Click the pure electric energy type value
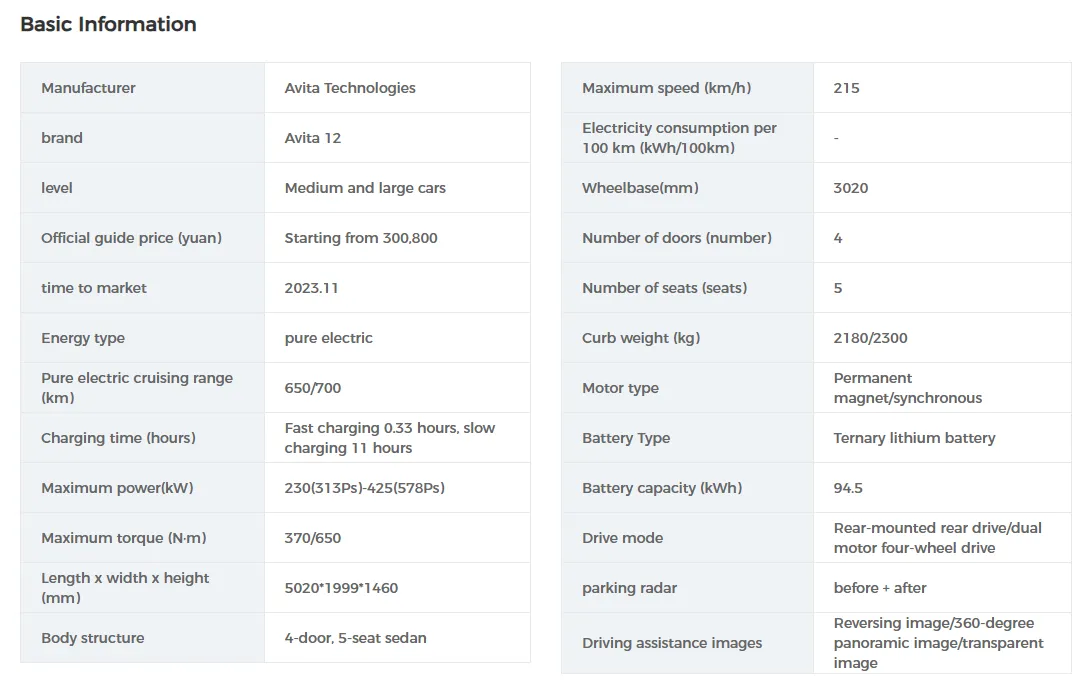This screenshot has width=1090, height=694. 328,338
